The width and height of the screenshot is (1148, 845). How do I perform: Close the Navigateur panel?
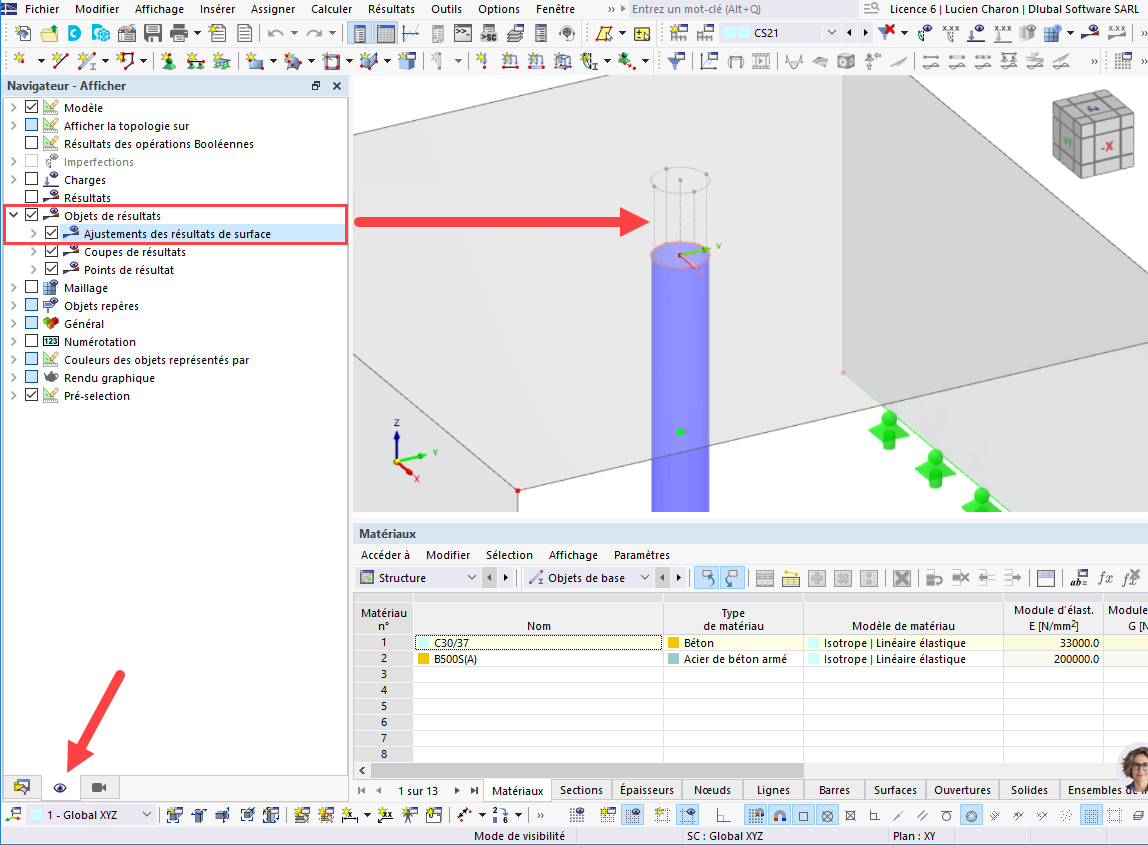point(337,86)
